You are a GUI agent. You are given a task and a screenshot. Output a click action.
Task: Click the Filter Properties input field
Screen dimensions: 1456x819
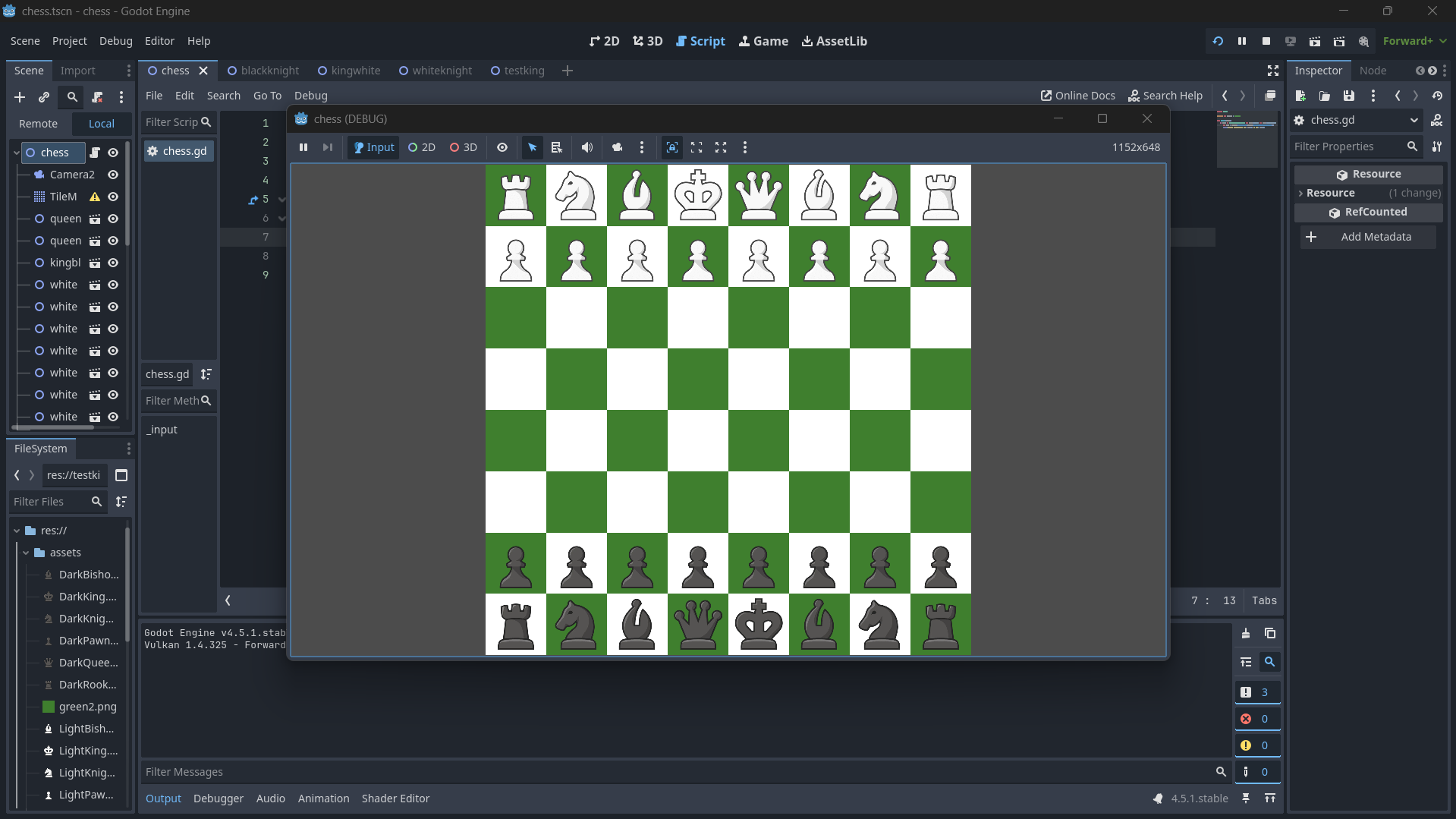point(1357,146)
